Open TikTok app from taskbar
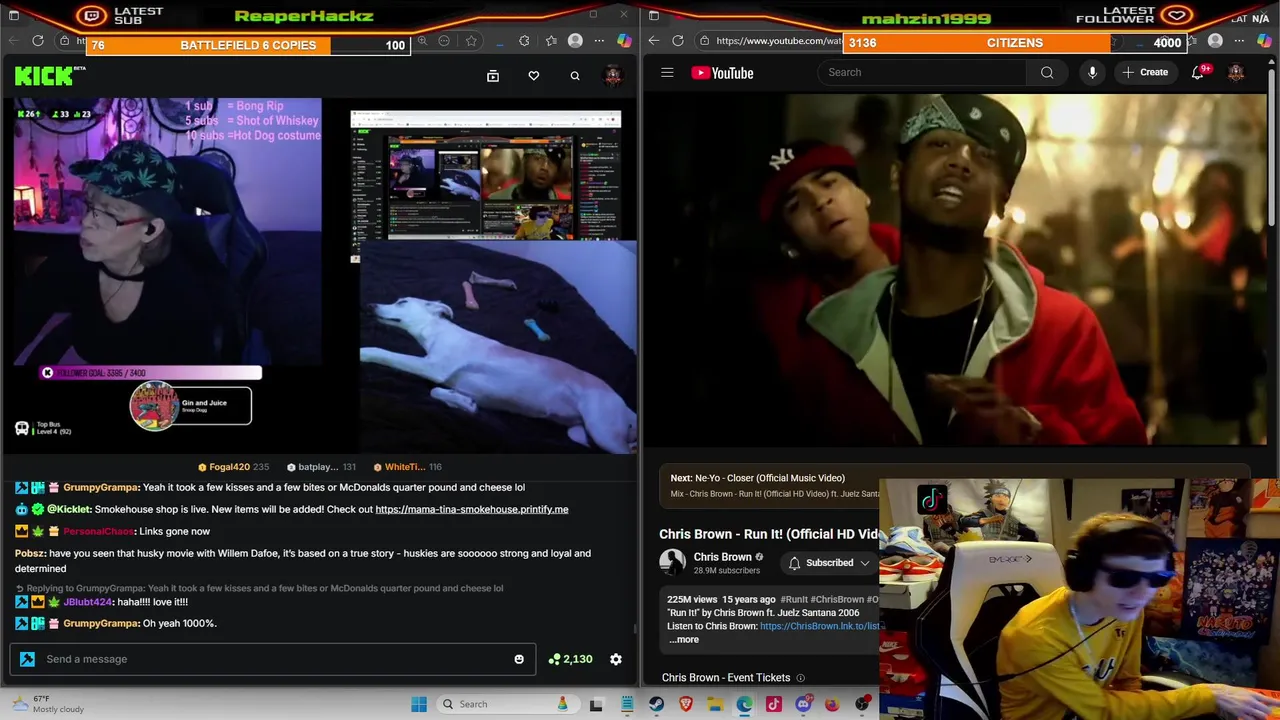This screenshot has width=1280, height=720. [773, 704]
